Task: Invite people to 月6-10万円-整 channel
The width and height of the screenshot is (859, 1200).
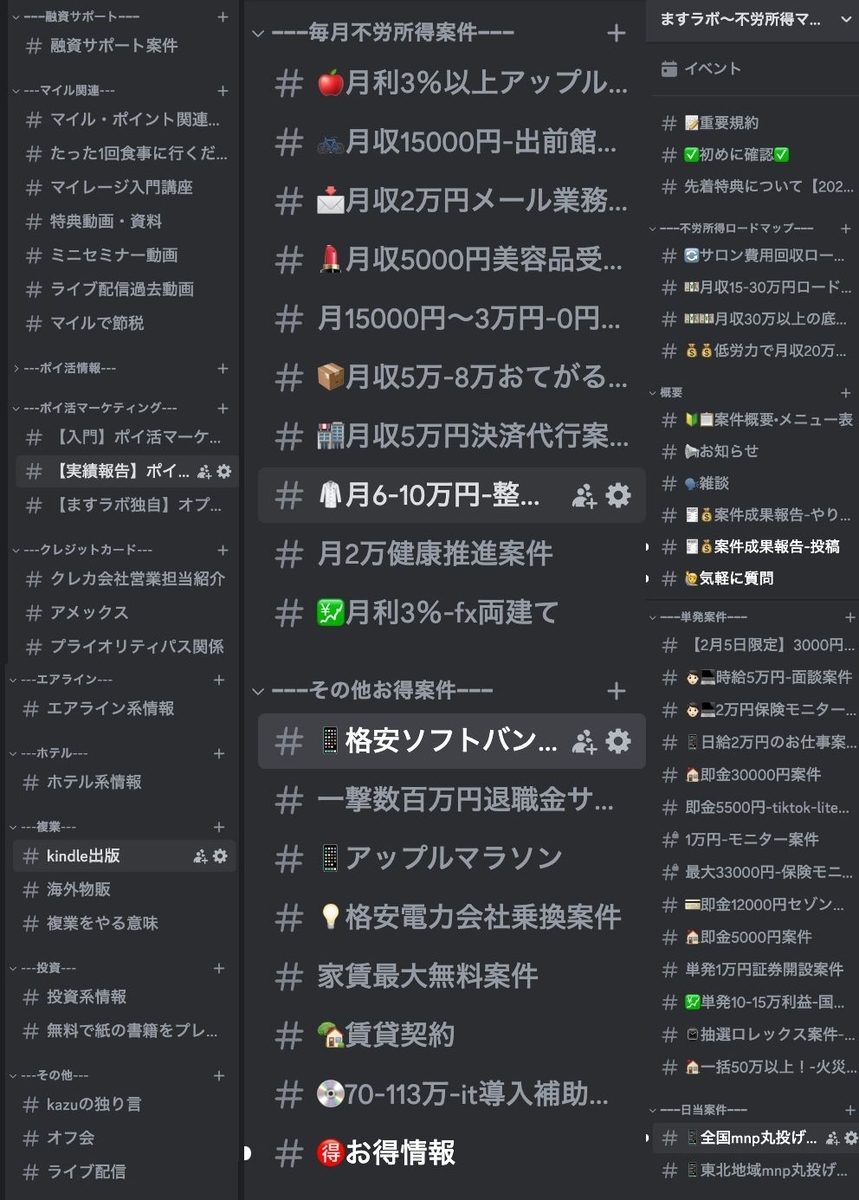Action: [584, 495]
